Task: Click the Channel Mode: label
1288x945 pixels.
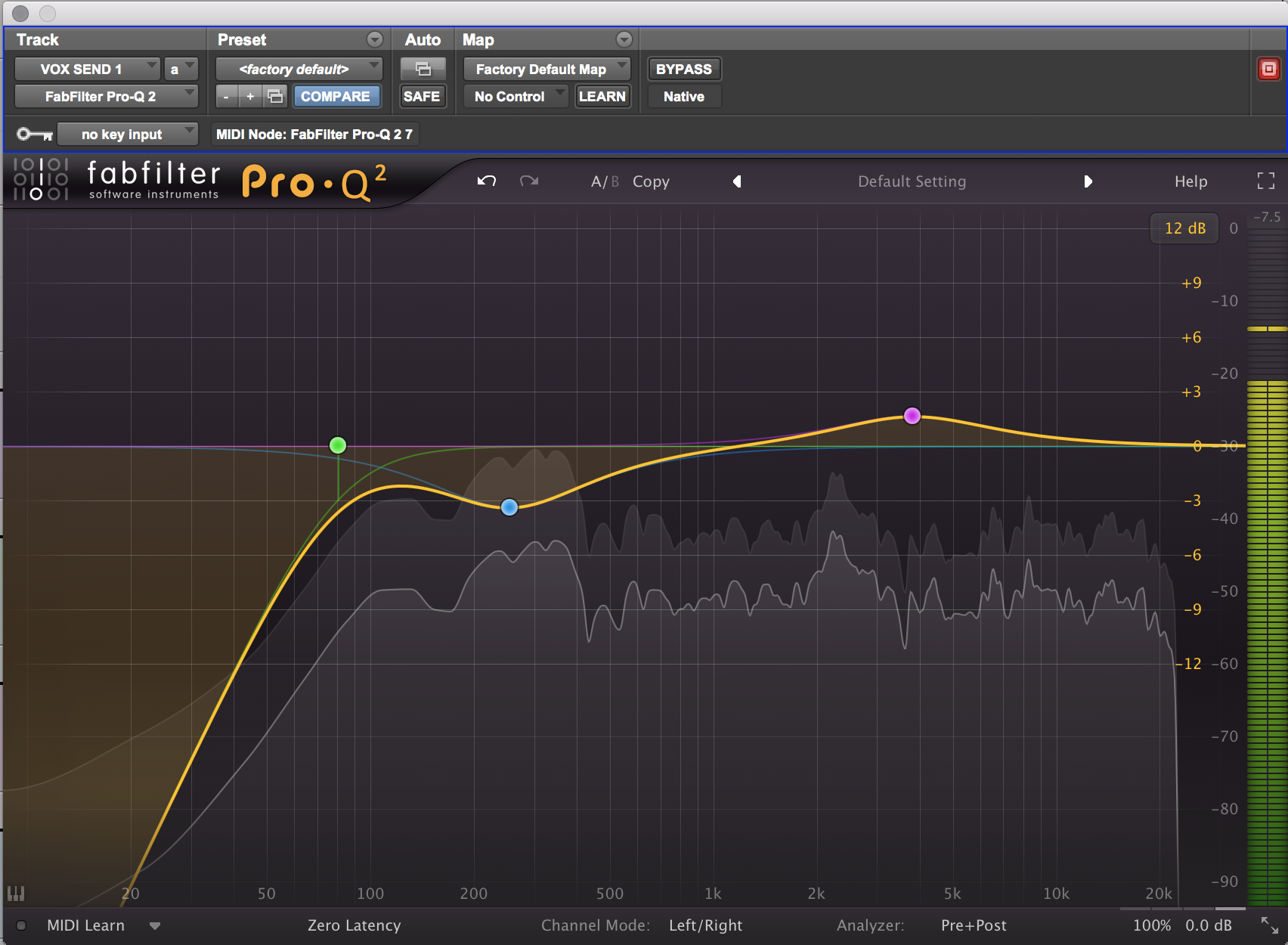Action: 596,925
